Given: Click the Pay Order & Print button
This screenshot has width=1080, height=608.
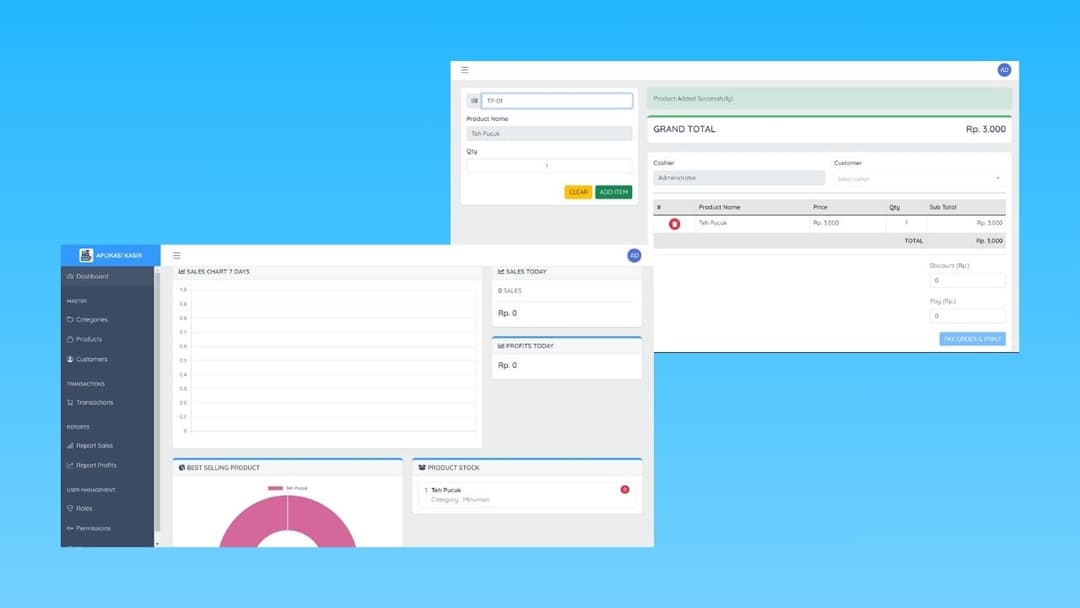Looking at the screenshot, I should coord(972,339).
